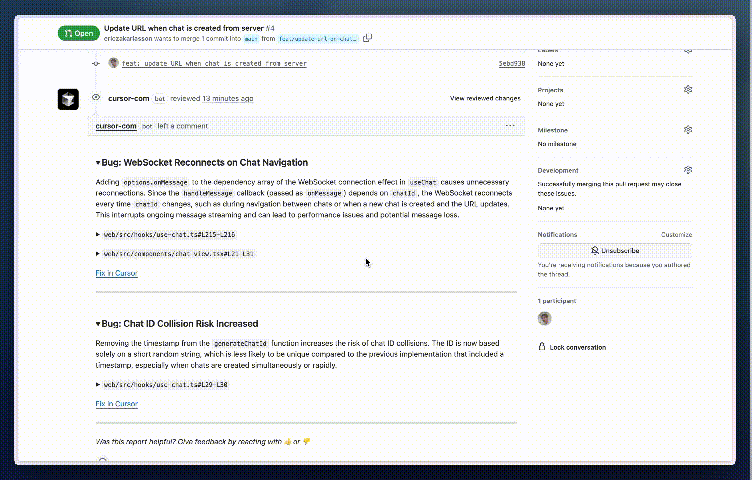Open Fix in Cursor link for WebSocket bug
The height and width of the screenshot is (480, 752).
[117, 273]
